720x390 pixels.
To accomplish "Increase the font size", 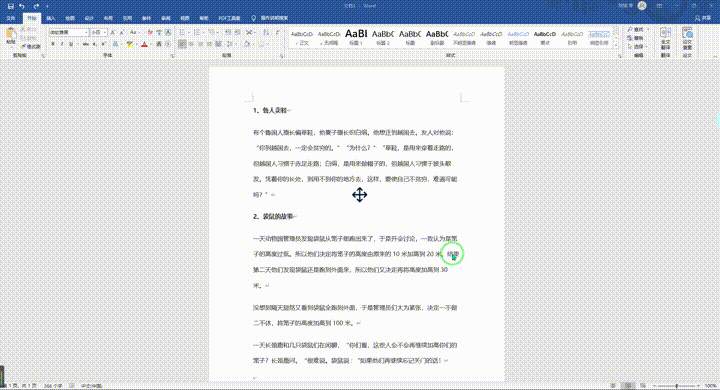I will (x=112, y=33).
